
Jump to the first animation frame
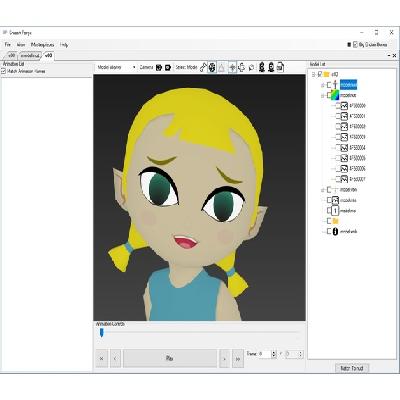[x=102, y=359]
